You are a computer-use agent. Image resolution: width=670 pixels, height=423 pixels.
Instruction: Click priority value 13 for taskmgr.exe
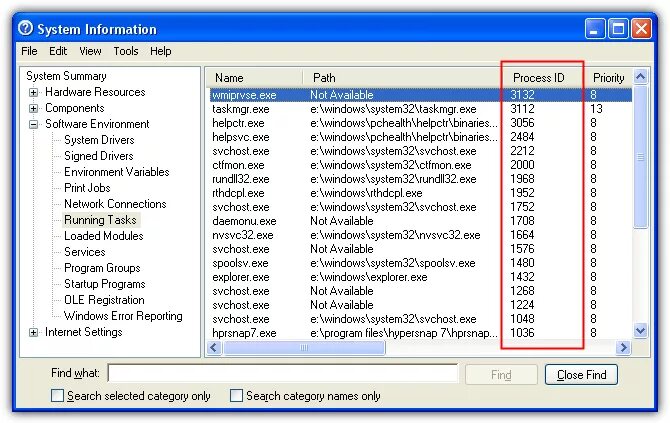pyautogui.click(x=597, y=109)
